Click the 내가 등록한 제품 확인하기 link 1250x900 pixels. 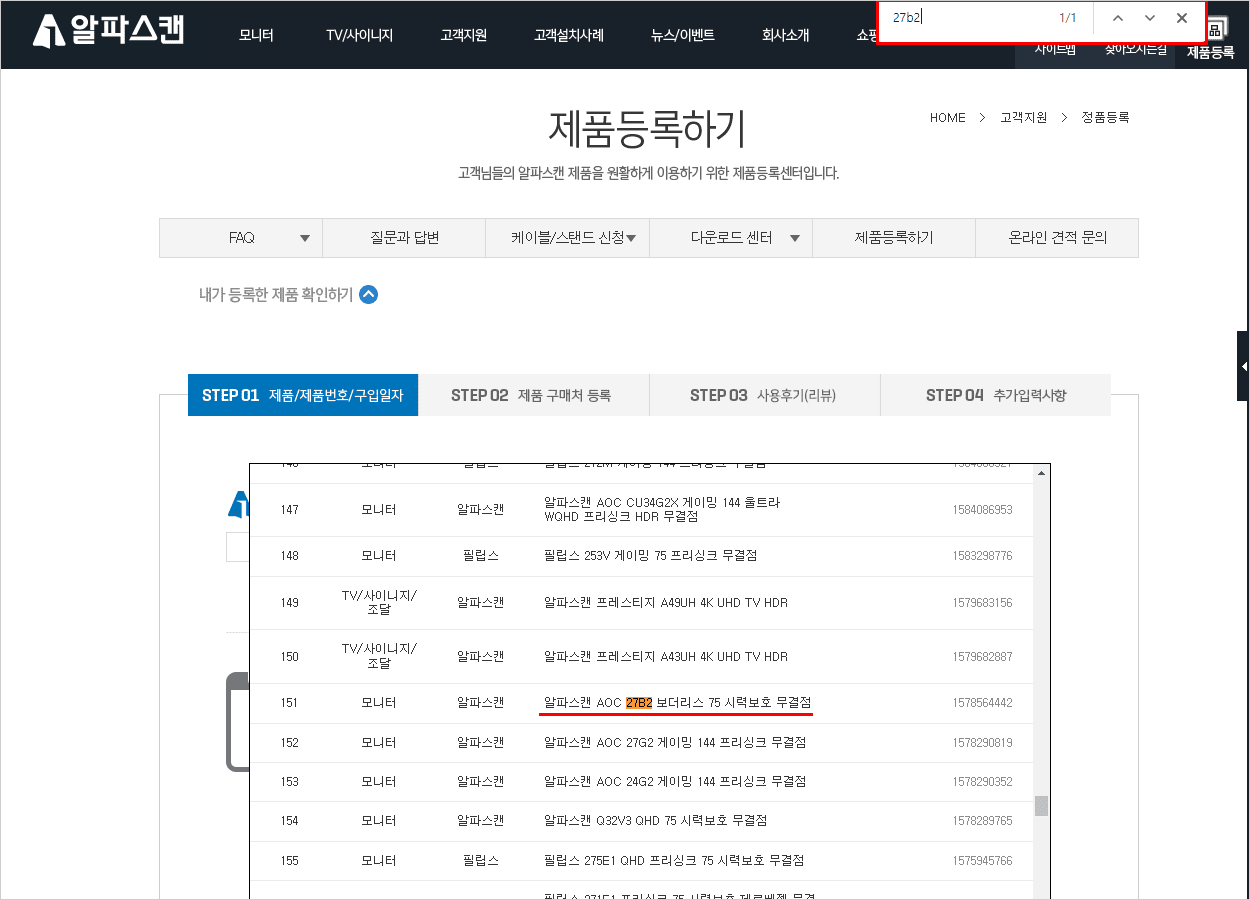click(276, 295)
